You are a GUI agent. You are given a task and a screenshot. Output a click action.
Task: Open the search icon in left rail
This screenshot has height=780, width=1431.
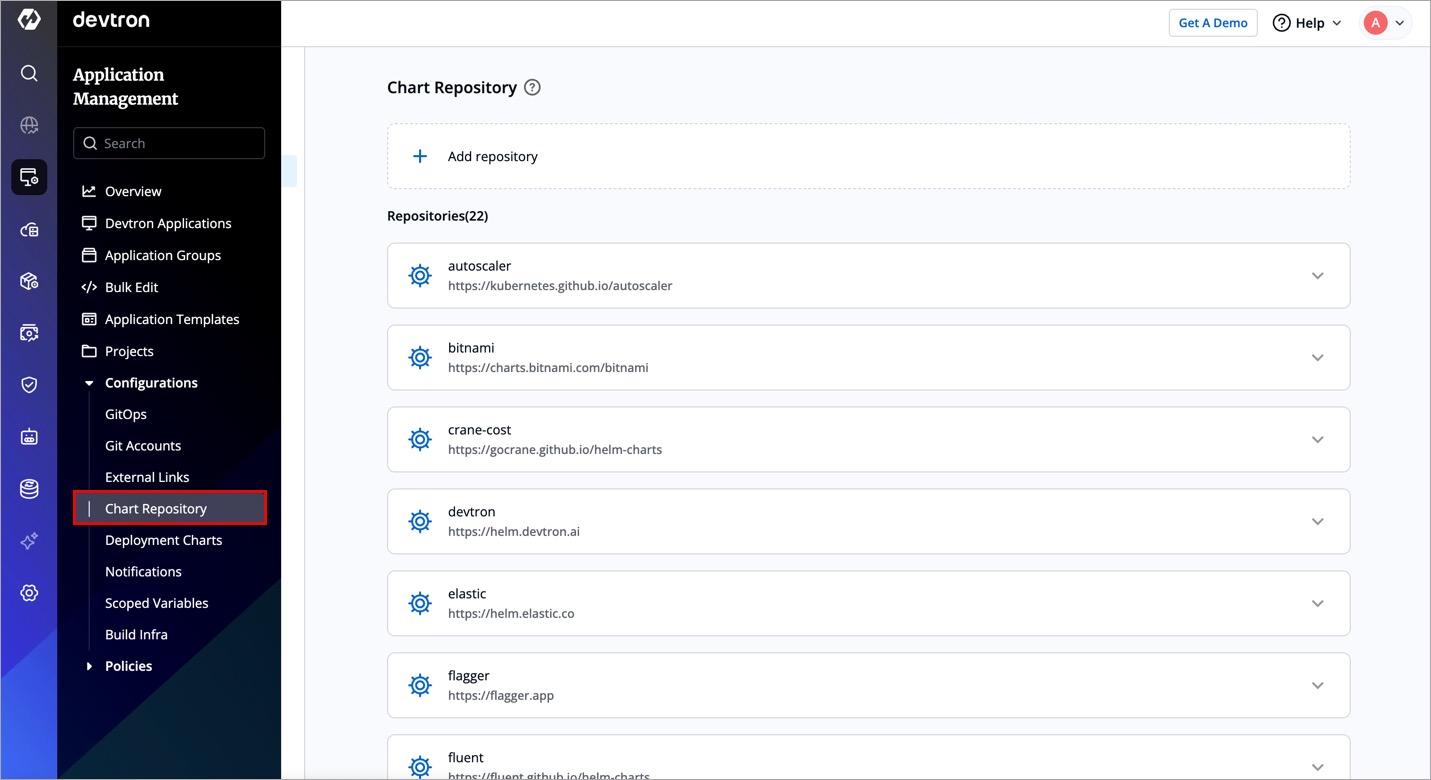coord(29,73)
